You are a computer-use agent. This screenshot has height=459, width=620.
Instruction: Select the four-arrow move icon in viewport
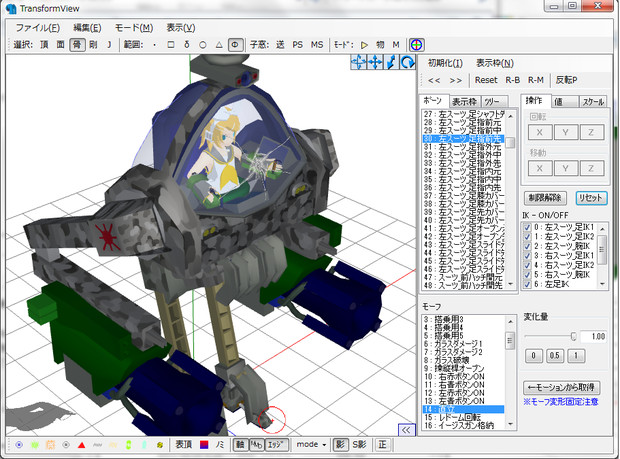pyautogui.click(x=375, y=62)
